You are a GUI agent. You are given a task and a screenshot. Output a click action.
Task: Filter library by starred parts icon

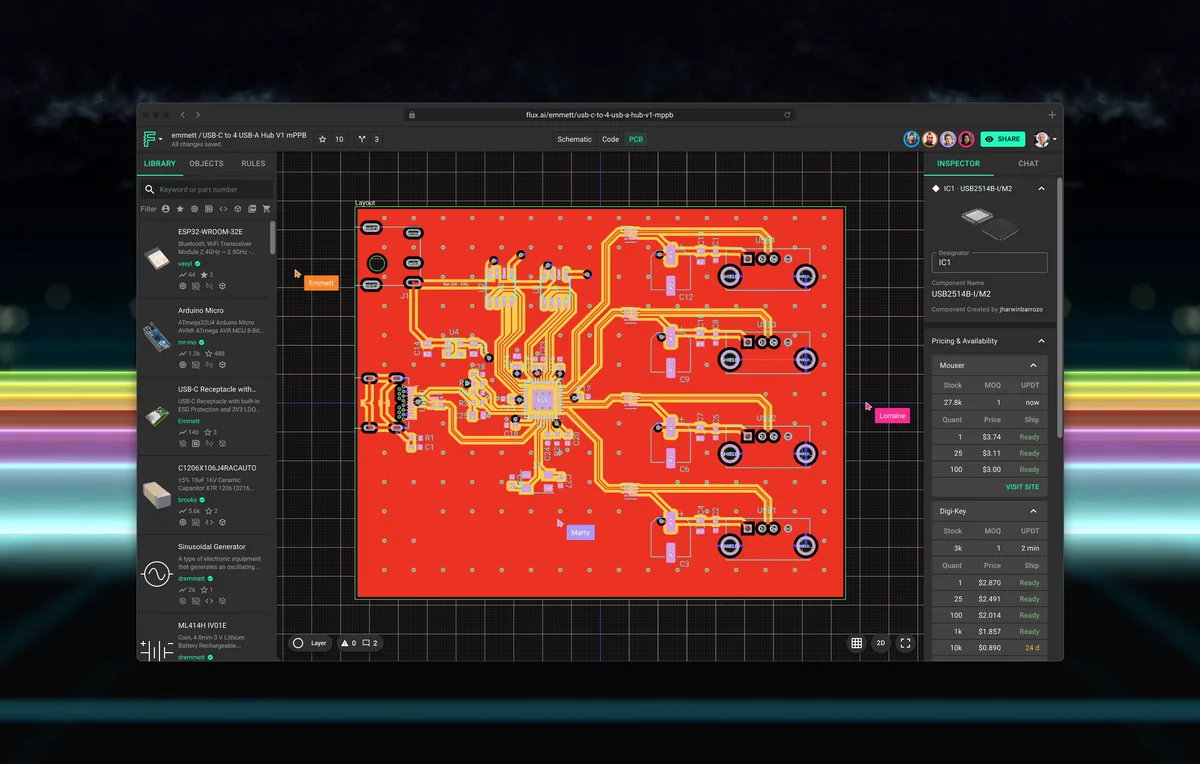(180, 209)
